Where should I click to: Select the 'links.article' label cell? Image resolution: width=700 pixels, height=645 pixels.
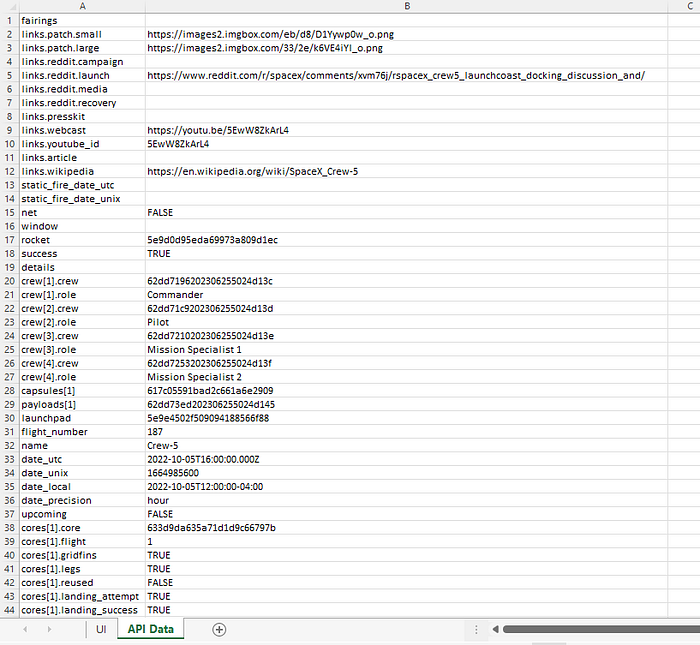[83, 158]
